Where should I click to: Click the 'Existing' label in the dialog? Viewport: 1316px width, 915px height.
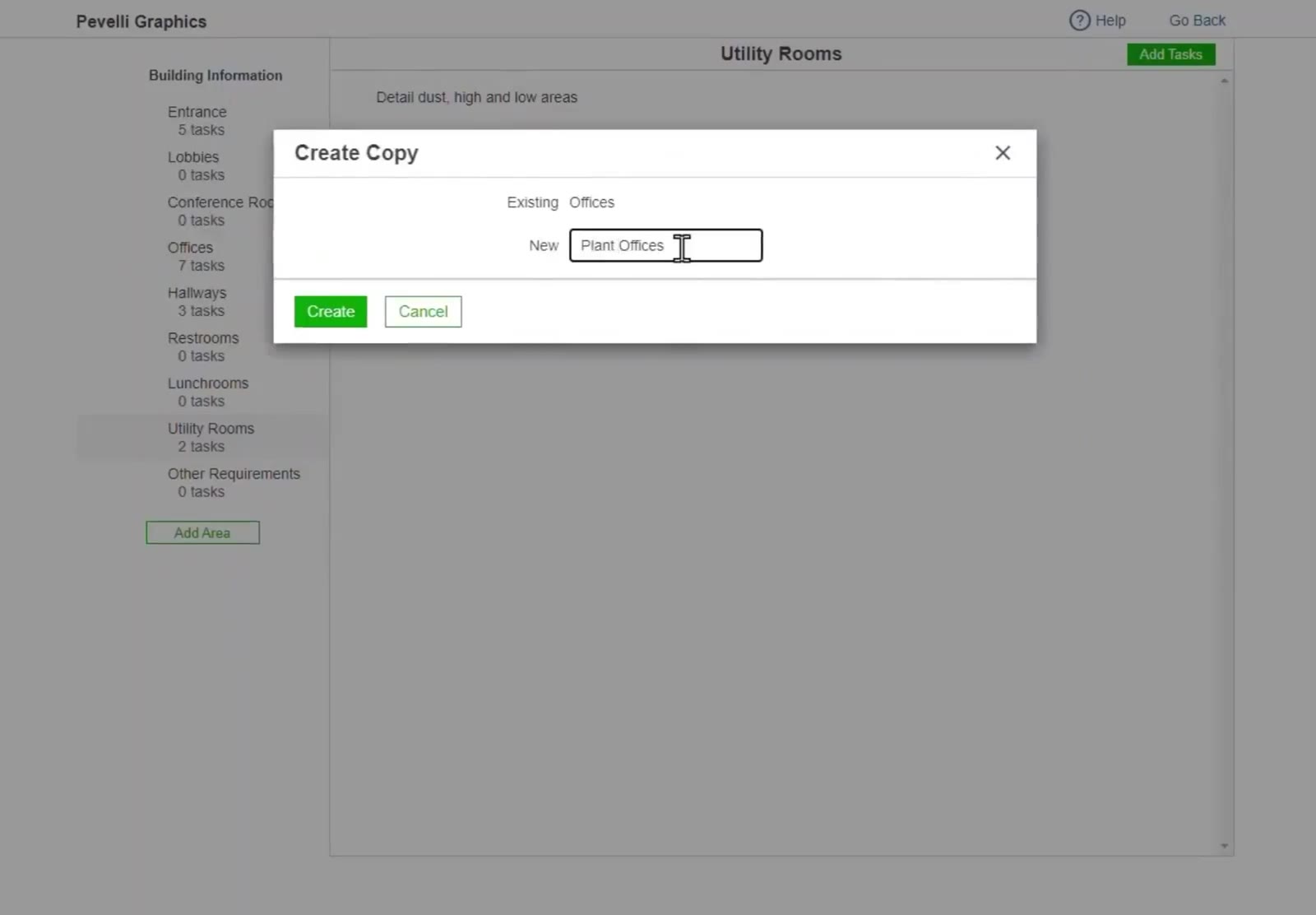(532, 202)
